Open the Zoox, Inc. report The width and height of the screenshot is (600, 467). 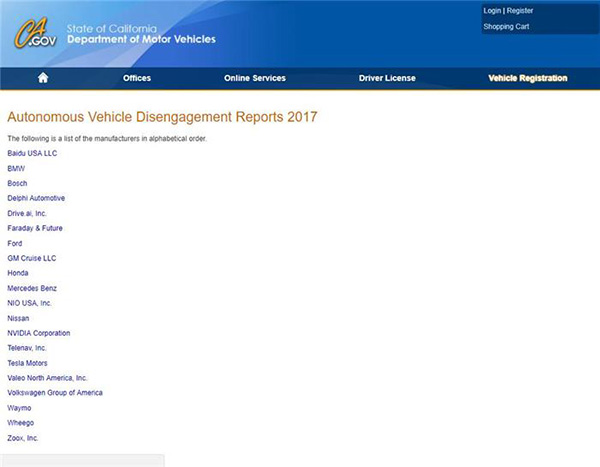tap(23, 438)
